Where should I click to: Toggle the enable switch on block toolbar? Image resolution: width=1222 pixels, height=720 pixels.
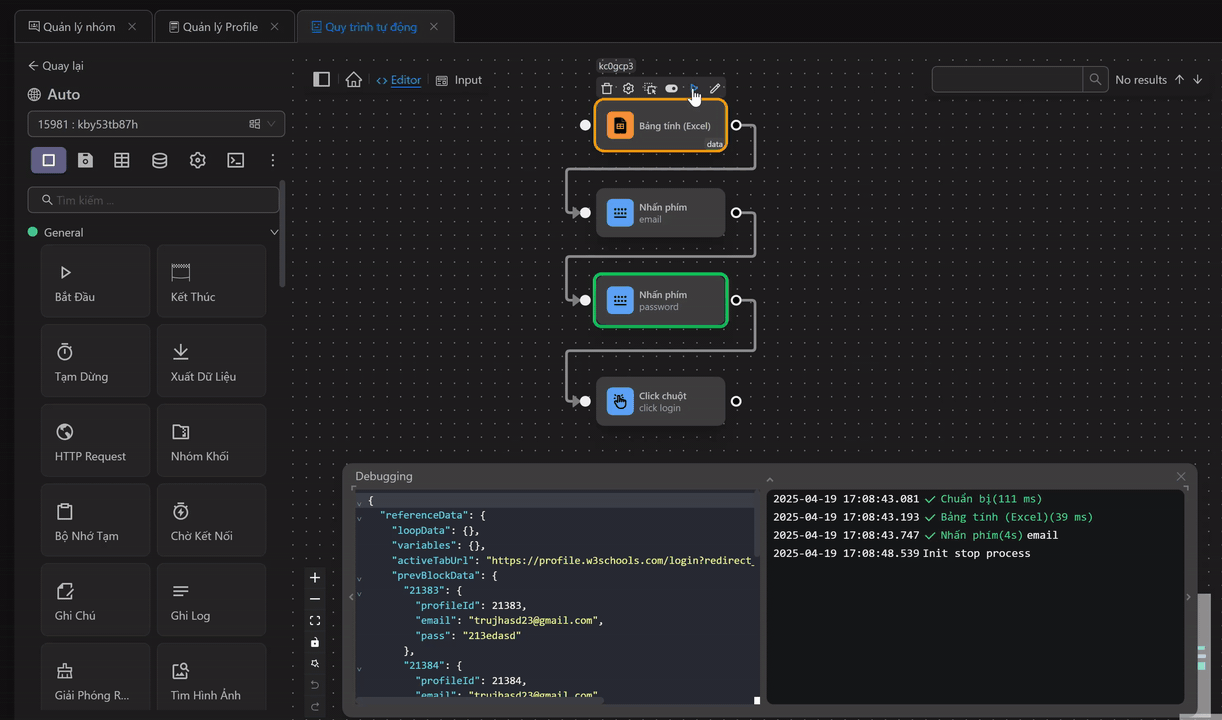coord(672,89)
